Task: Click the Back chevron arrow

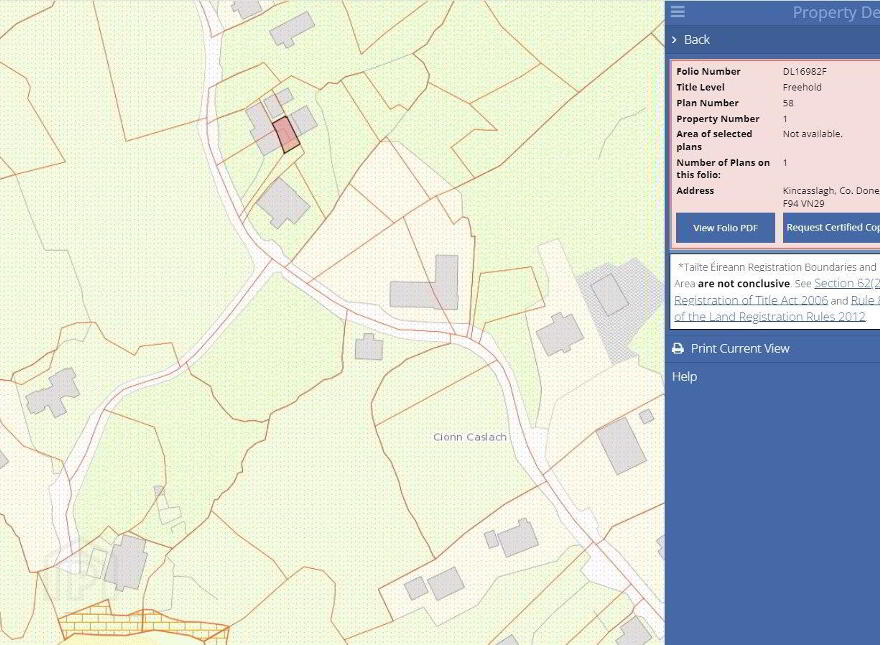Action: tap(674, 40)
